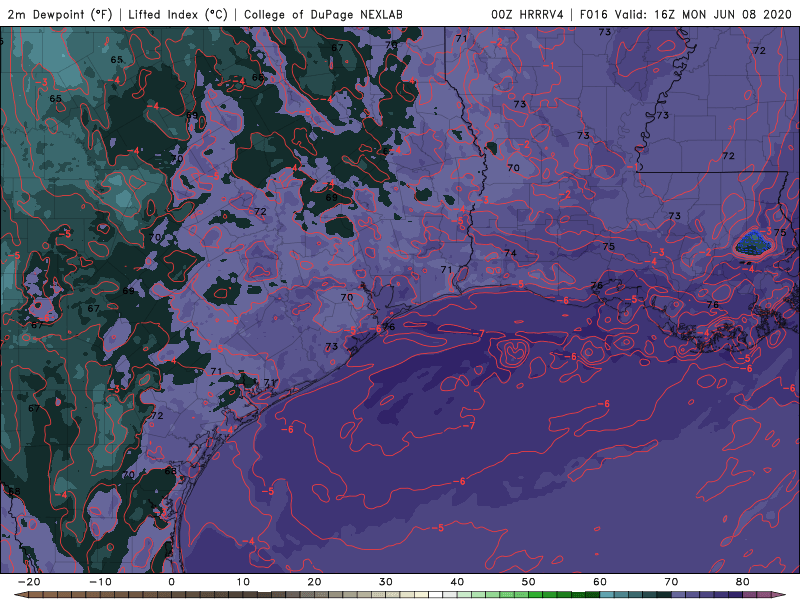
Task: Click the right arrow end of the color bar
Action: [x=780, y=595]
